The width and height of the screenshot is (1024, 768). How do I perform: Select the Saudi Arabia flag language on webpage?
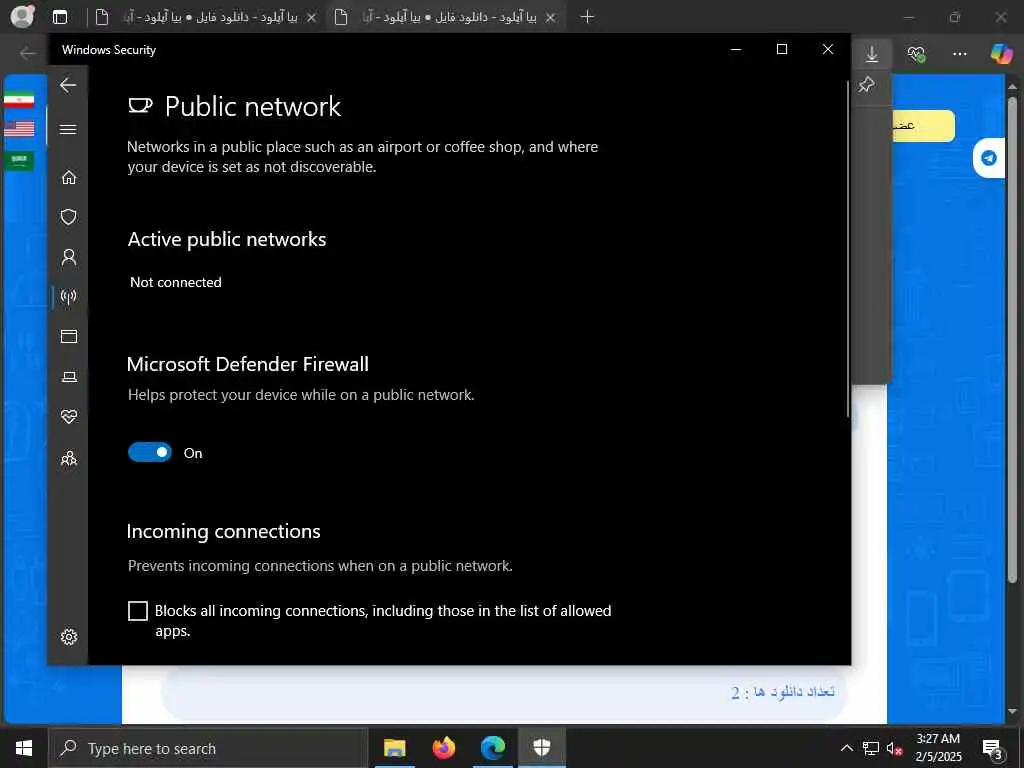[x=19, y=160]
